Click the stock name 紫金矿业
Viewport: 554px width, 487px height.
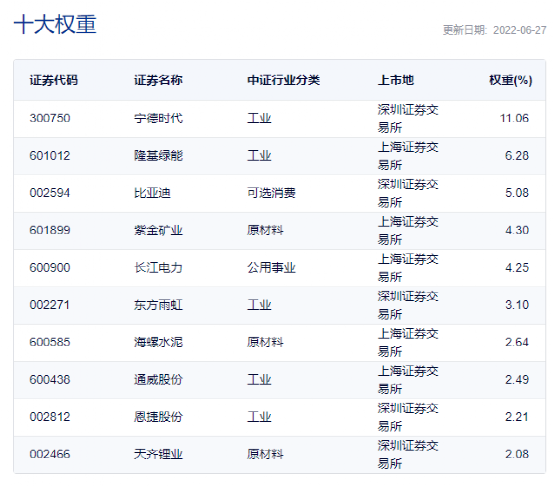click(x=158, y=230)
